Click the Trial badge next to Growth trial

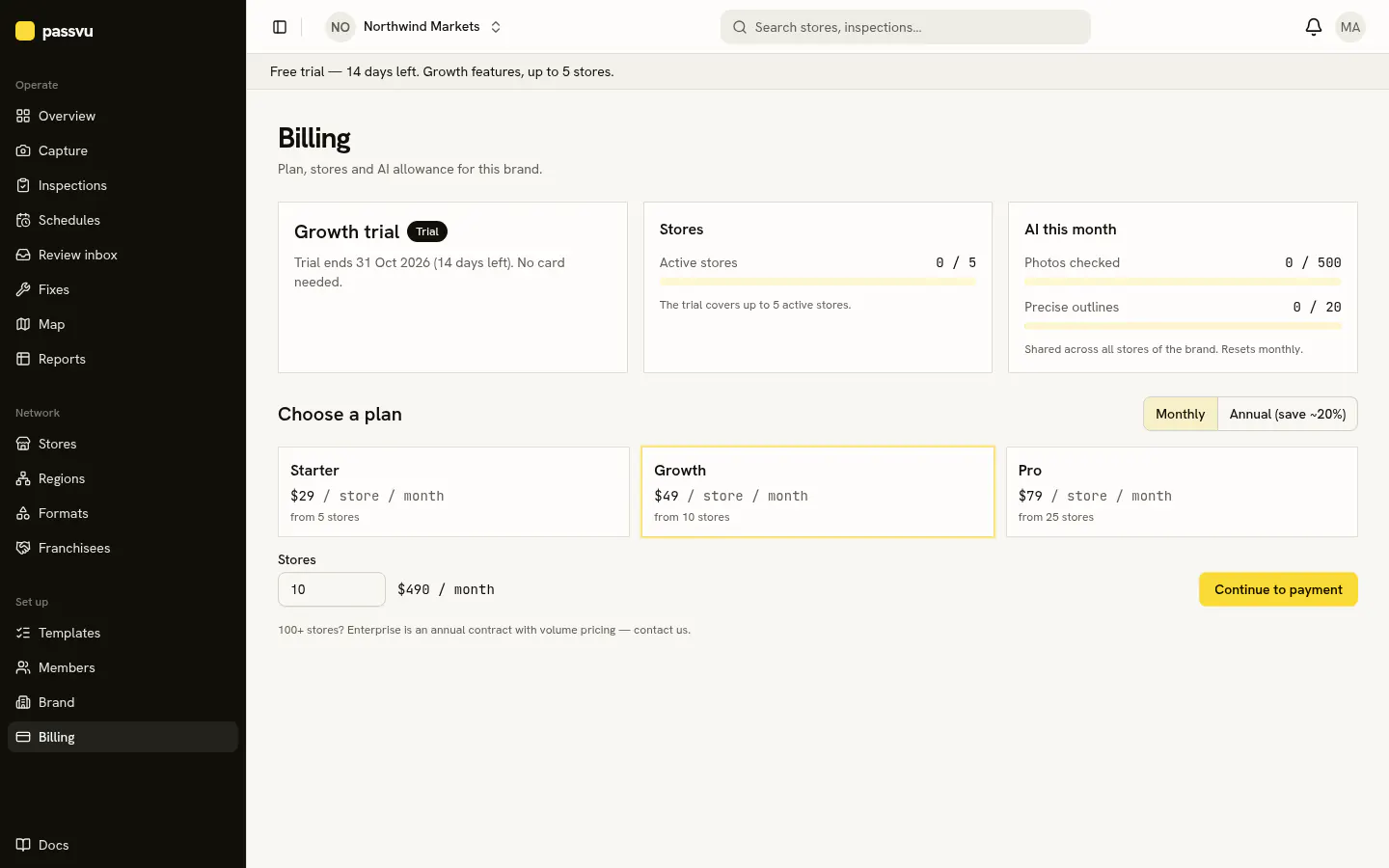click(427, 231)
